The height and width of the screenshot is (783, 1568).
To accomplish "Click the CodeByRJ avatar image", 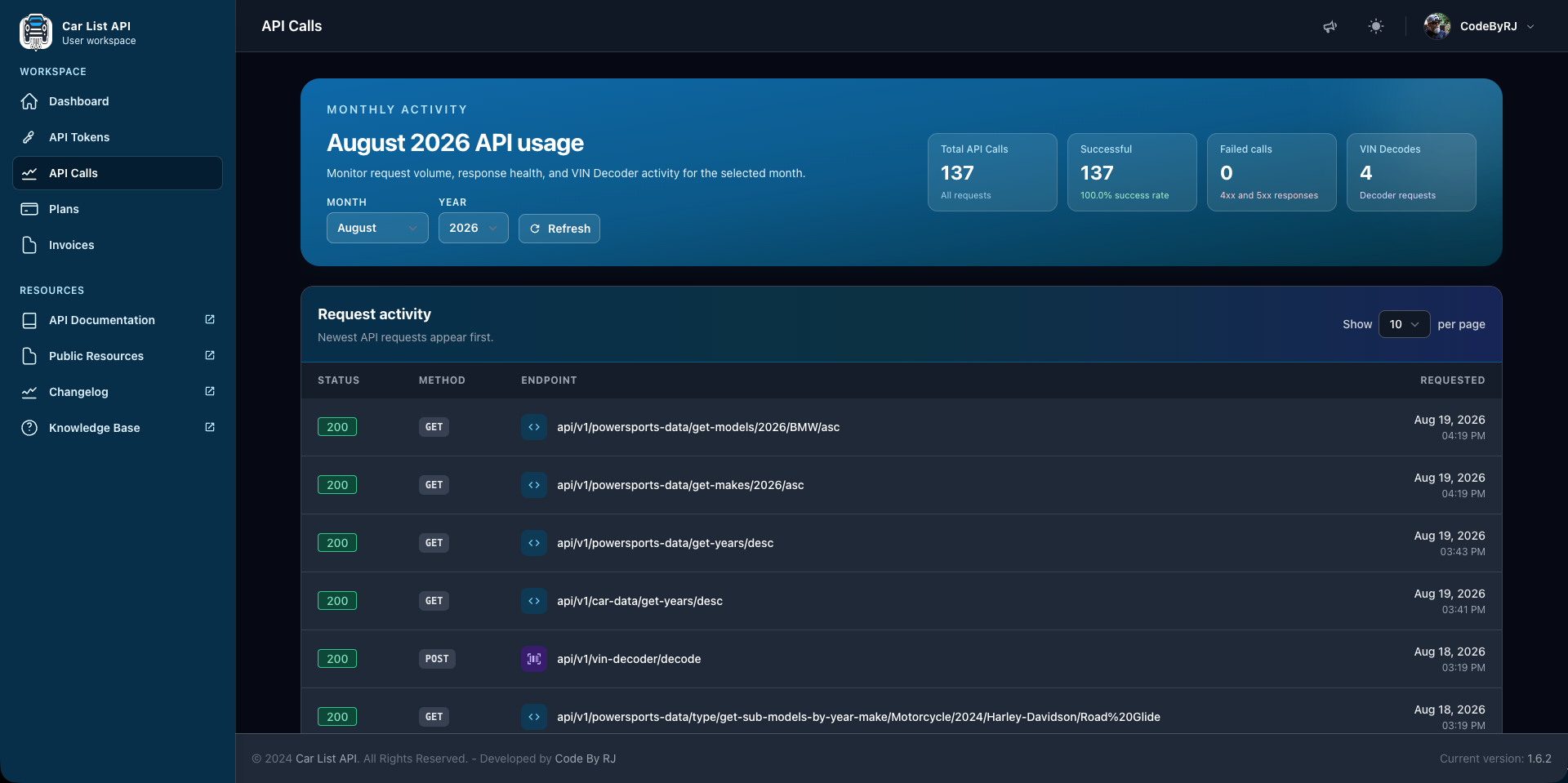I will coord(1437,26).
